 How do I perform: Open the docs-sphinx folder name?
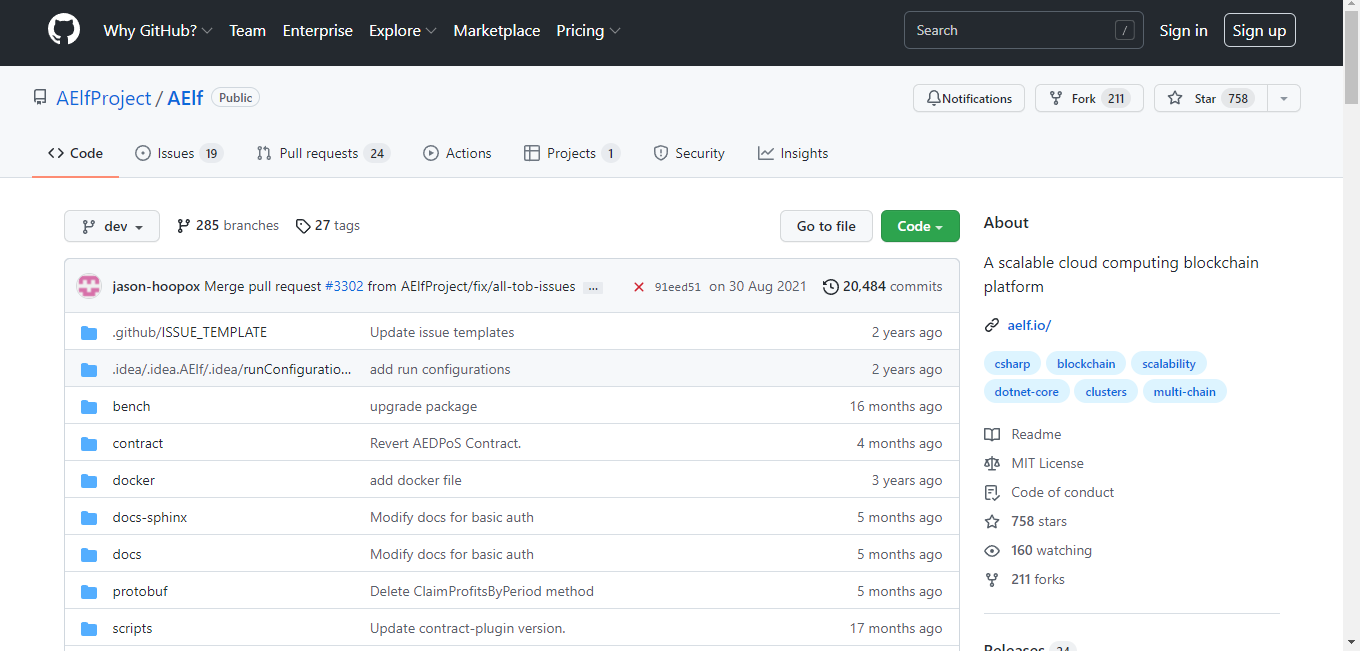click(x=150, y=518)
